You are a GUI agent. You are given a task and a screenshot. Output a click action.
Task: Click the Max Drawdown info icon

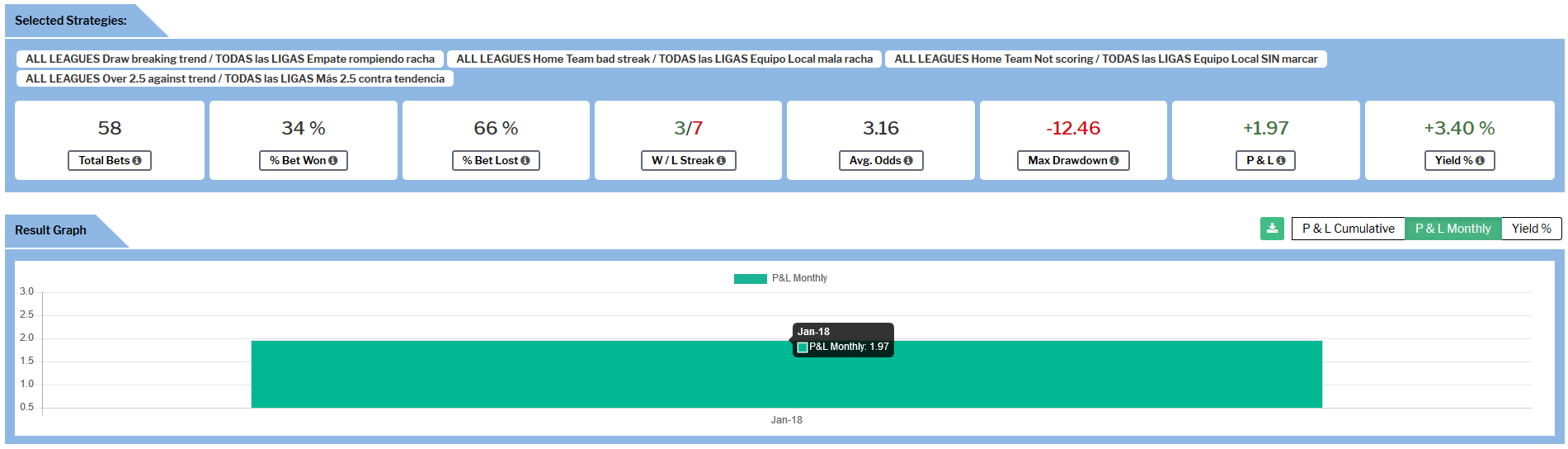pyautogui.click(x=1114, y=161)
